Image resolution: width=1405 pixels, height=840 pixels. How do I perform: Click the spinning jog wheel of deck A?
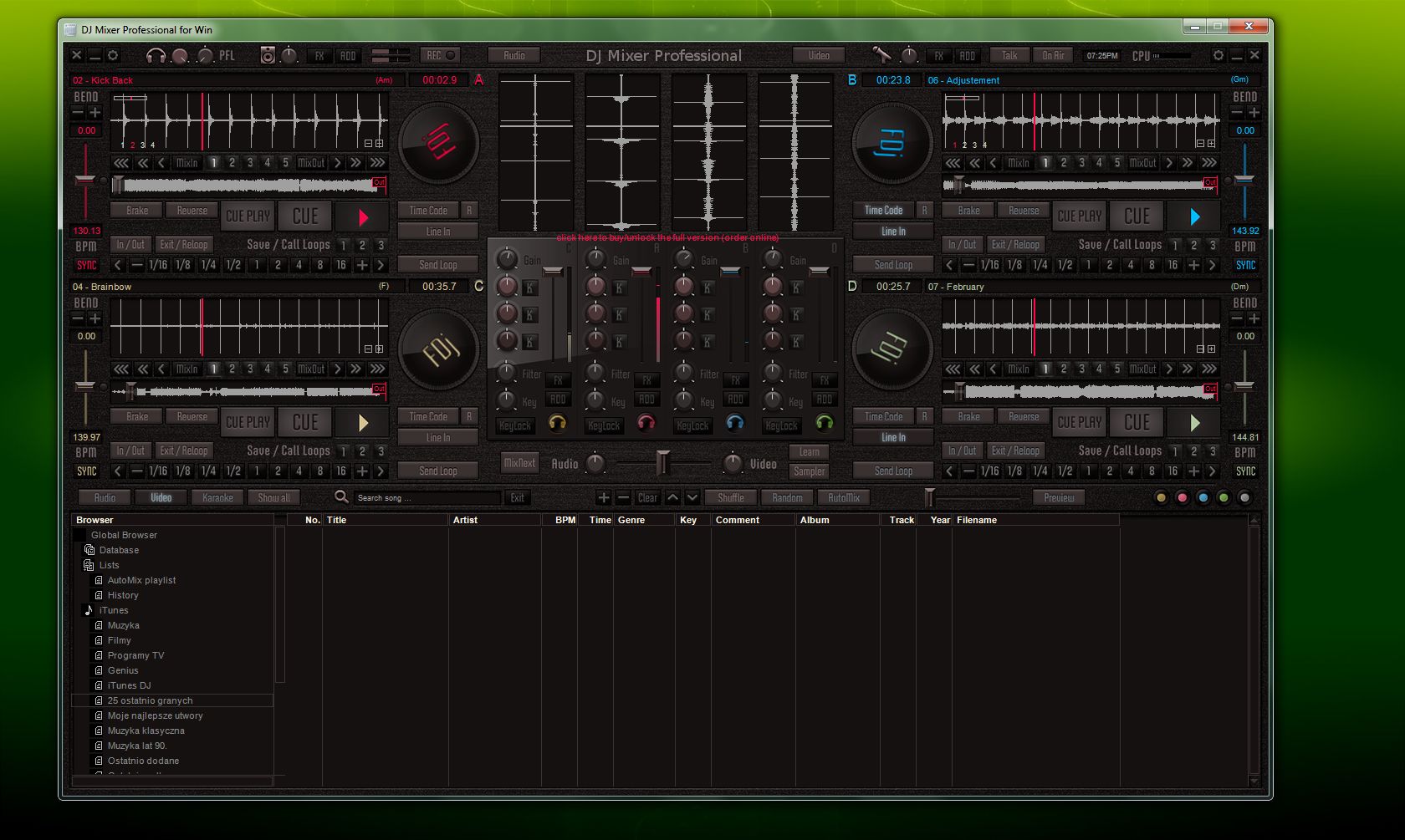[439, 144]
